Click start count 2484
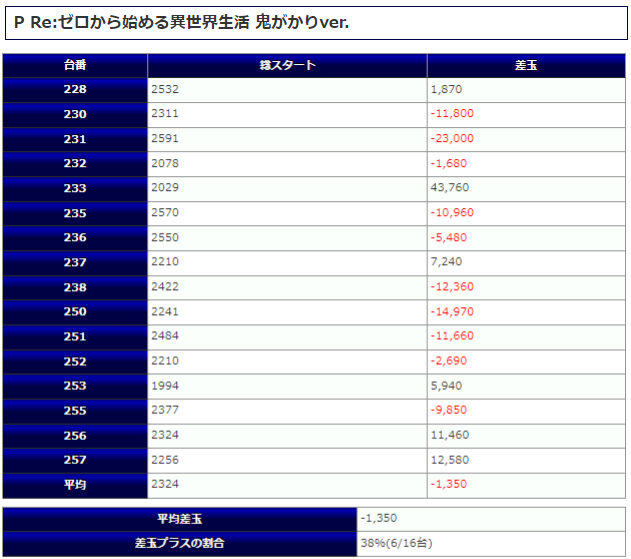 pos(165,336)
